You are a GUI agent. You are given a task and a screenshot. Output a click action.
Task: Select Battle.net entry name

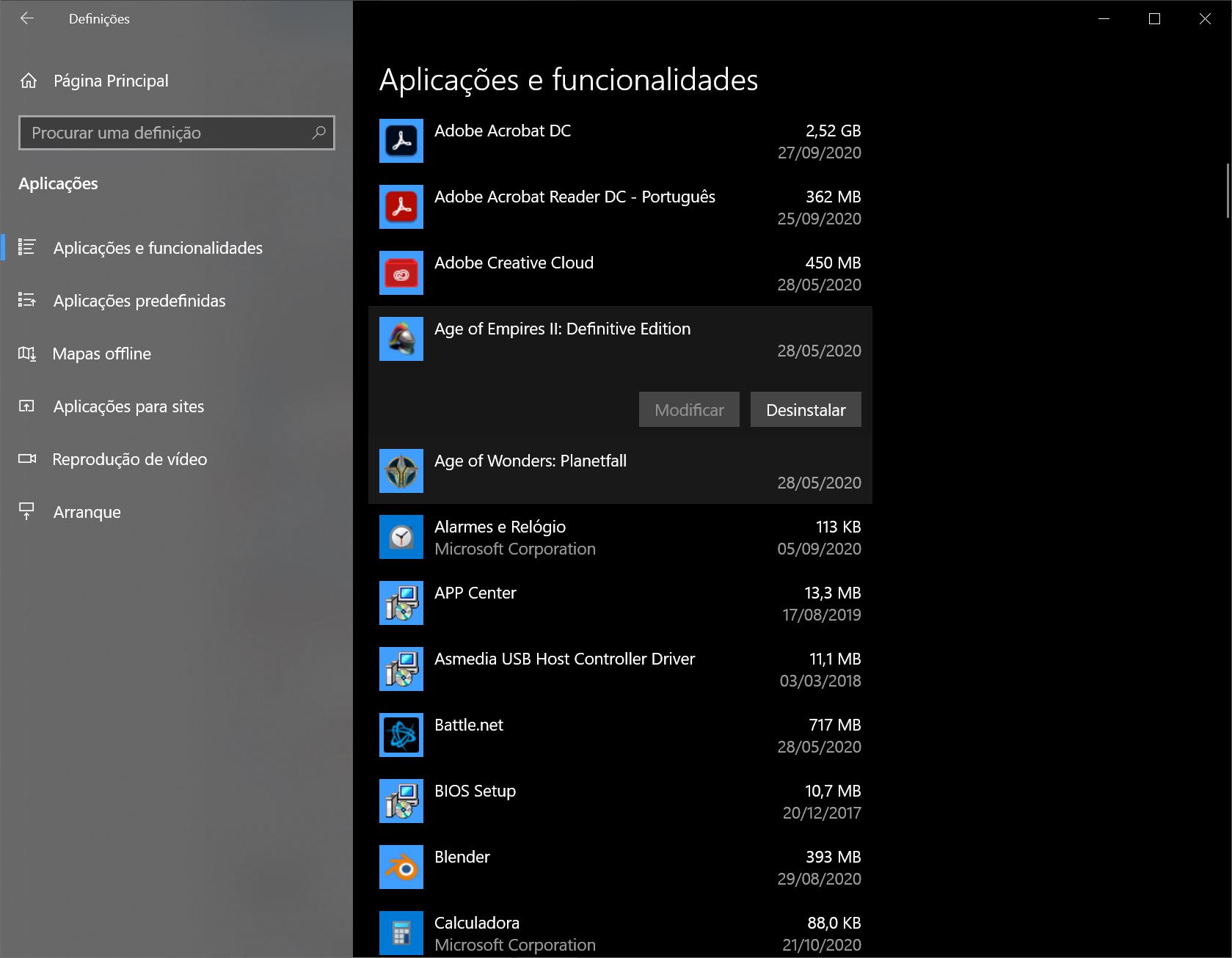469,725
